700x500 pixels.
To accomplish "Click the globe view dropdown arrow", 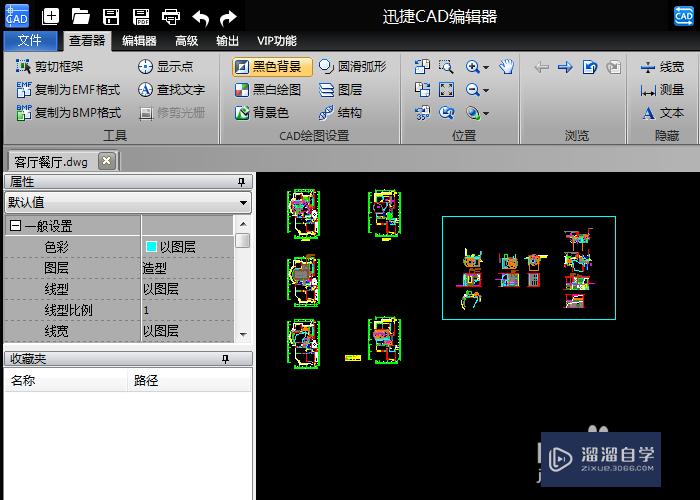I will (x=486, y=114).
